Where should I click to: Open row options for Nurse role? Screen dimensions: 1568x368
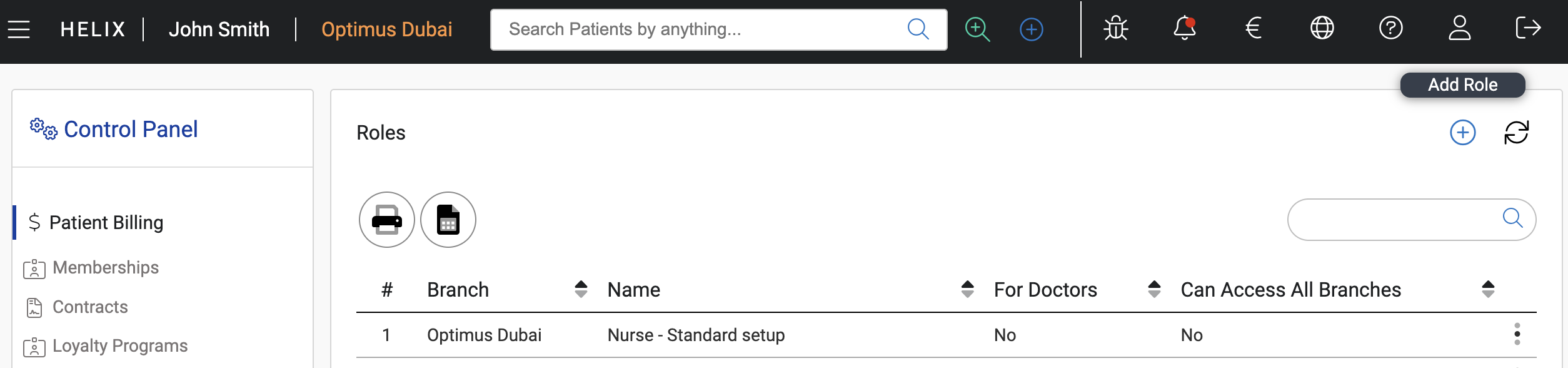click(1517, 334)
